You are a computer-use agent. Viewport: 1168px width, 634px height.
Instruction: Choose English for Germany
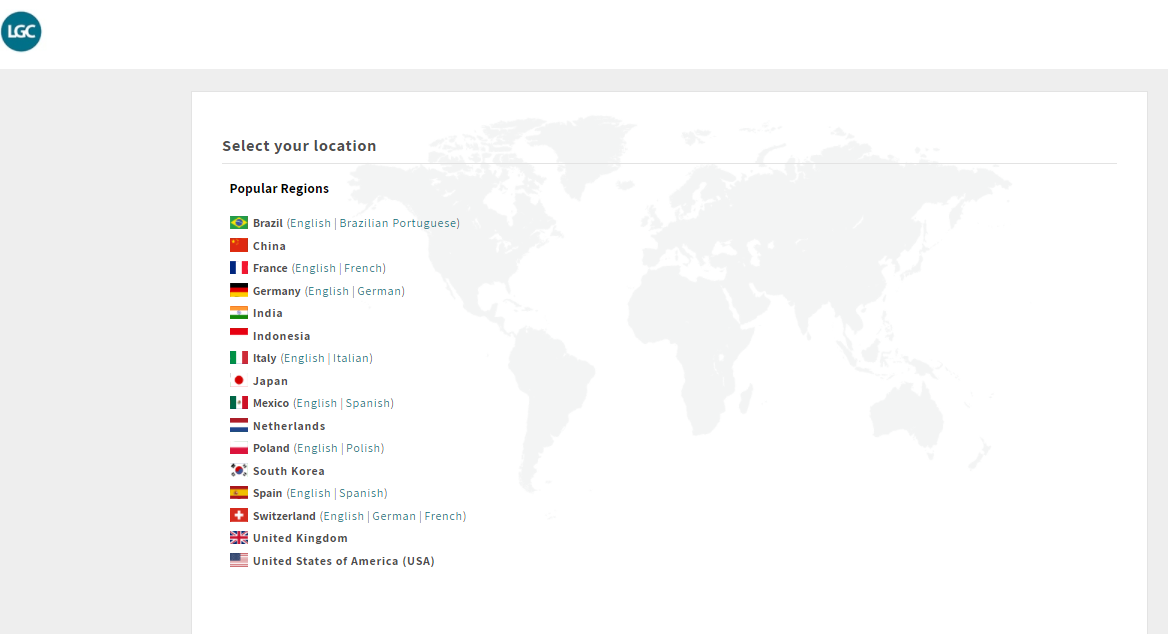328,291
